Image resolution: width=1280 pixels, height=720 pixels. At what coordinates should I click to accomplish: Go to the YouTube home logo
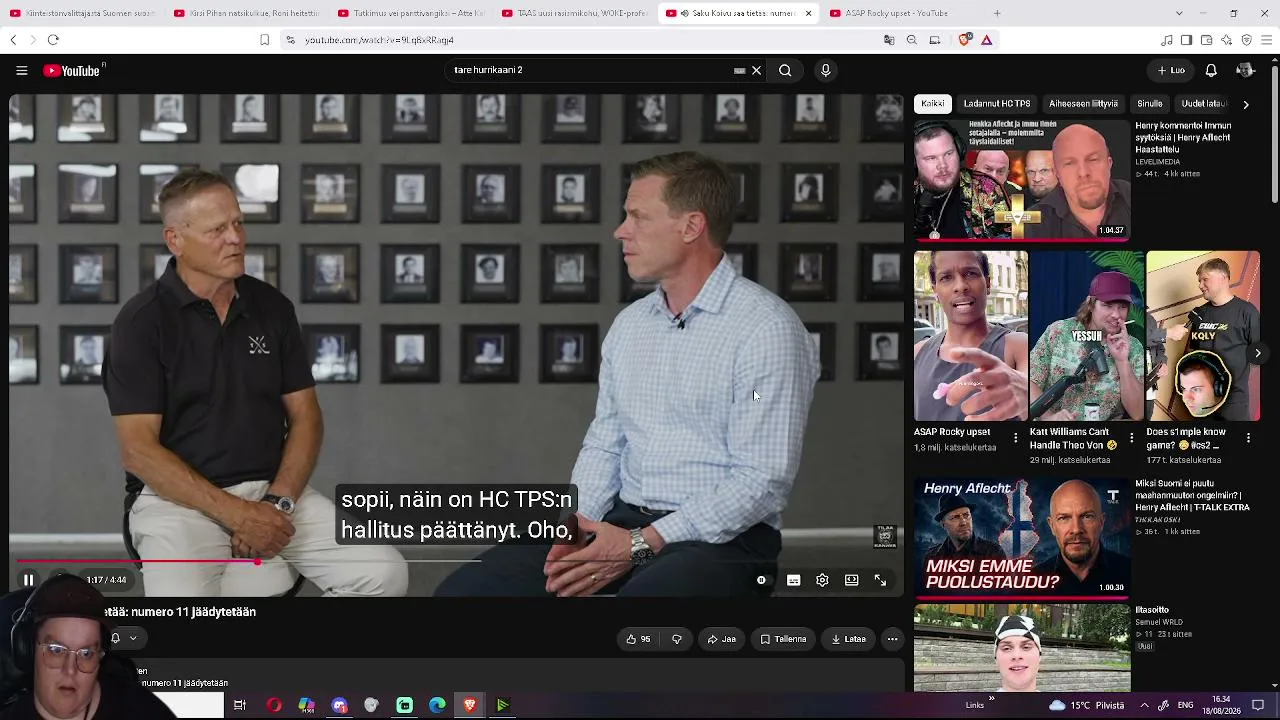click(73, 70)
